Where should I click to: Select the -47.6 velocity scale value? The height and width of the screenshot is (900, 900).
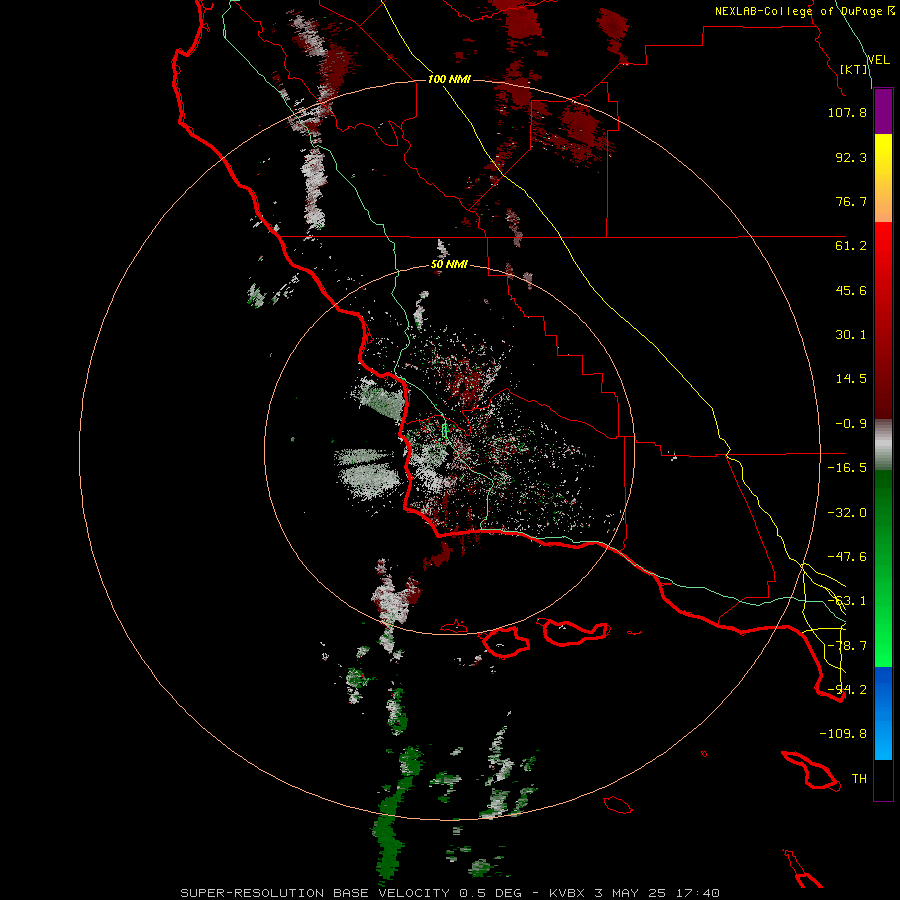click(847, 557)
